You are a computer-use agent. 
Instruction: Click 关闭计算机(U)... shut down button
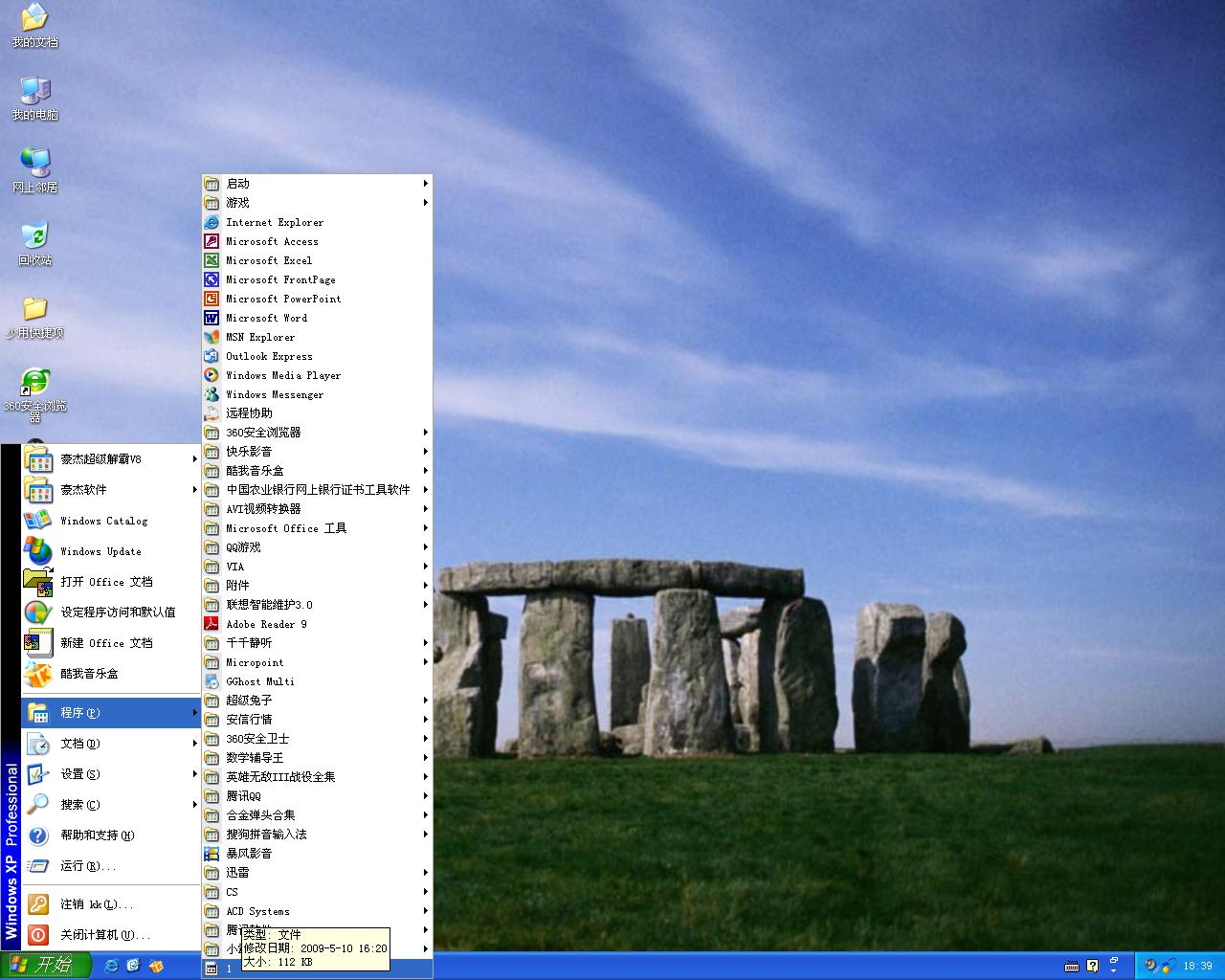pos(110,935)
